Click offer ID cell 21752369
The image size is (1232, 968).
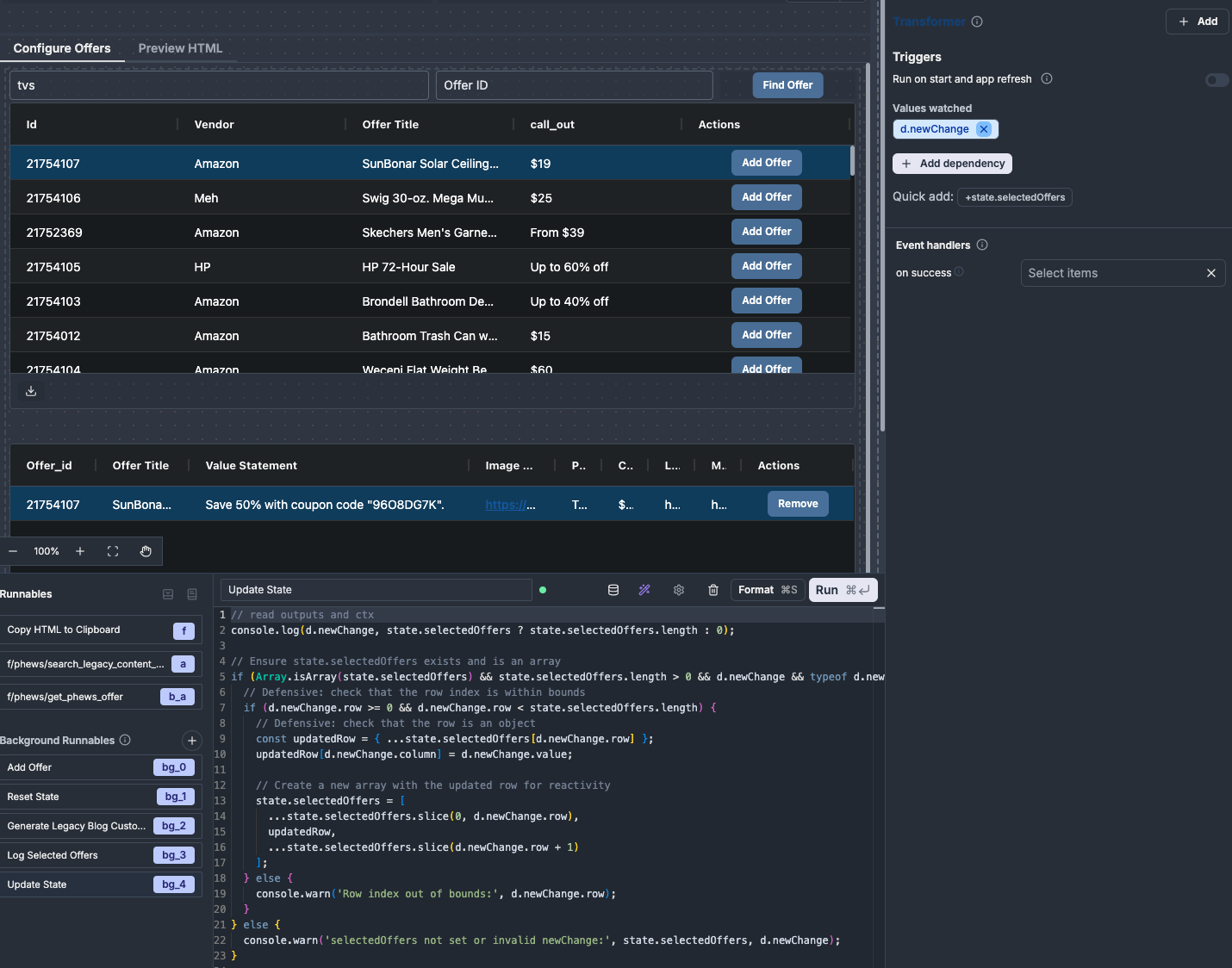(53, 233)
